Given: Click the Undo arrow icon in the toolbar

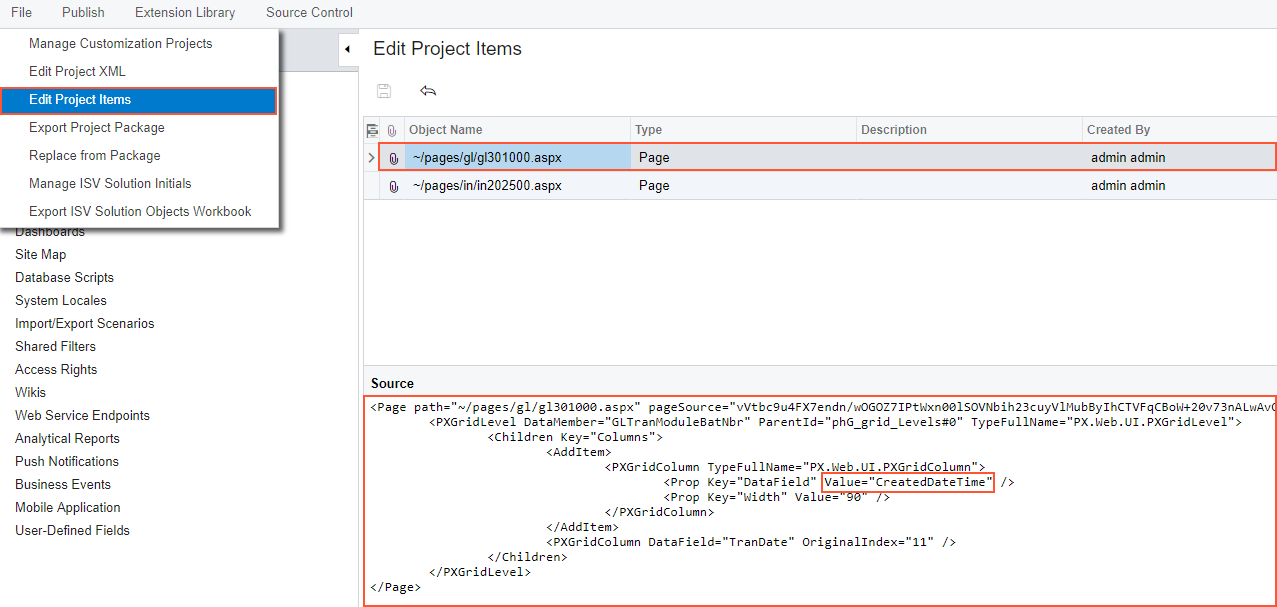Looking at the screenshot, I should (x=428, y=91).
